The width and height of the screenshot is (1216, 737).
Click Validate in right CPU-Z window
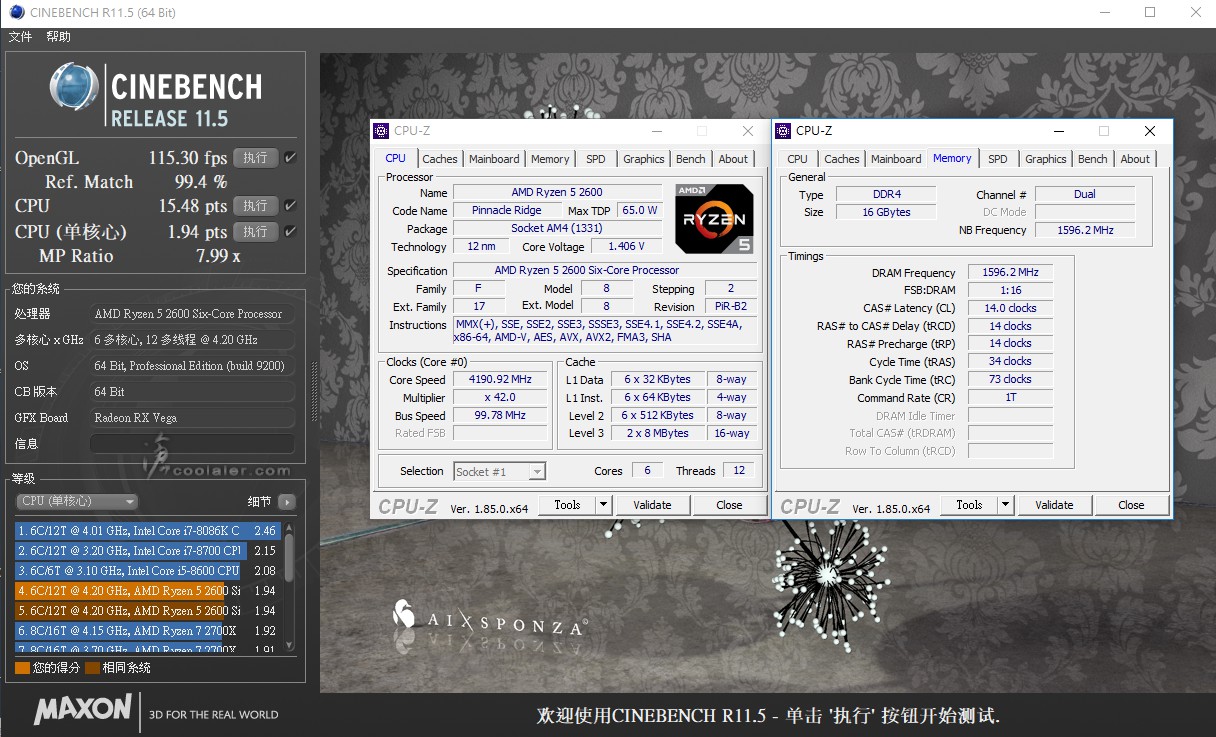(x=1054, y=505)
